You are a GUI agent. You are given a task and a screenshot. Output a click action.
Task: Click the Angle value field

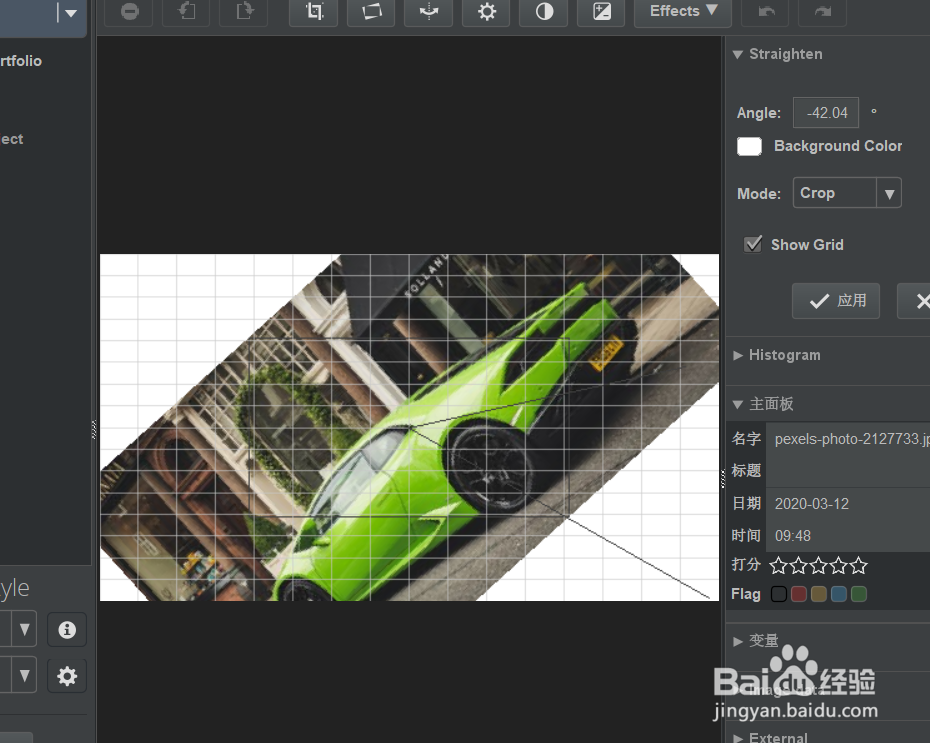click(x=826, y=113)
